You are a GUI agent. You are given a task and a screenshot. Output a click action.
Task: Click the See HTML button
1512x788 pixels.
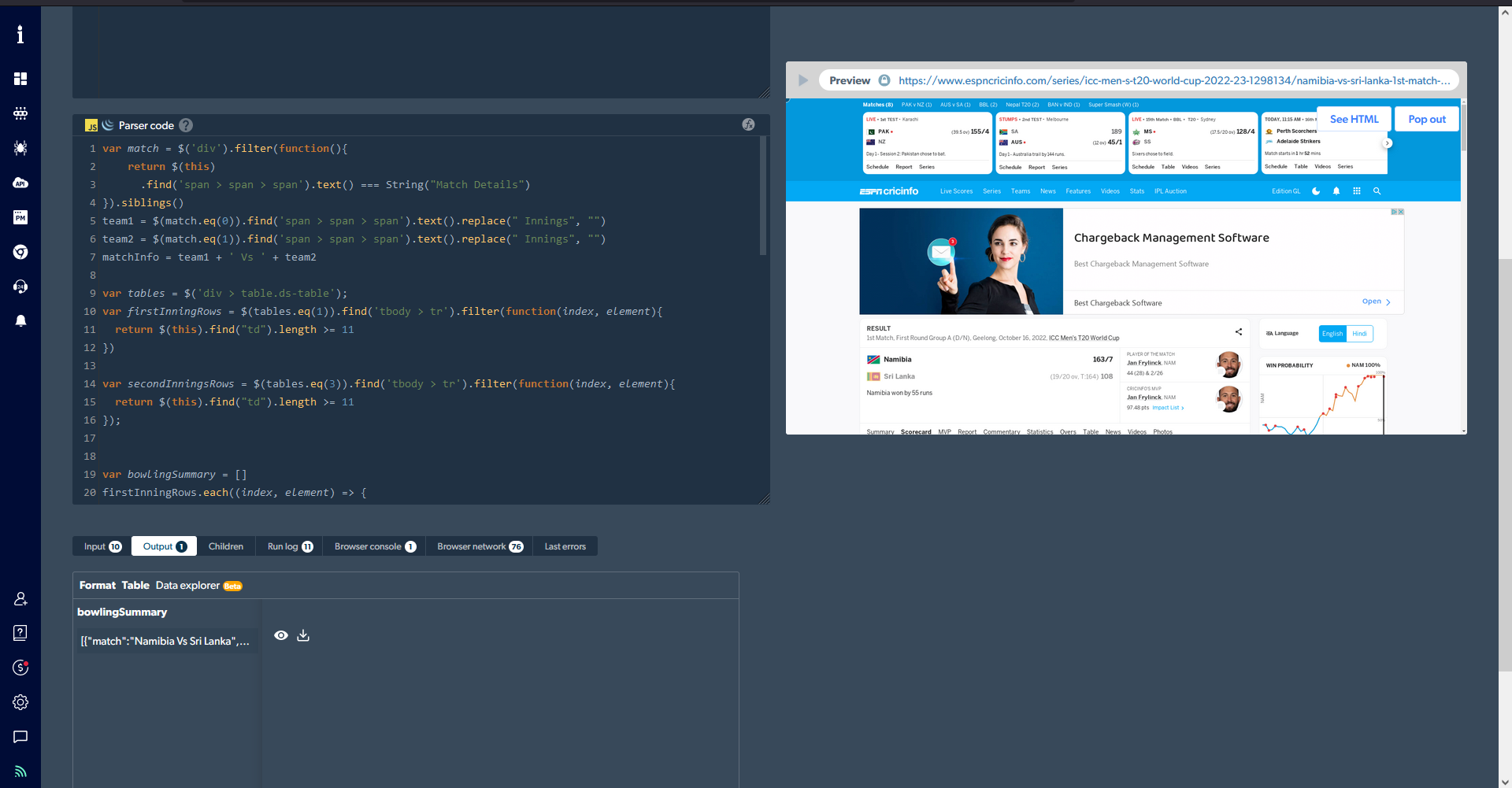1353,119
